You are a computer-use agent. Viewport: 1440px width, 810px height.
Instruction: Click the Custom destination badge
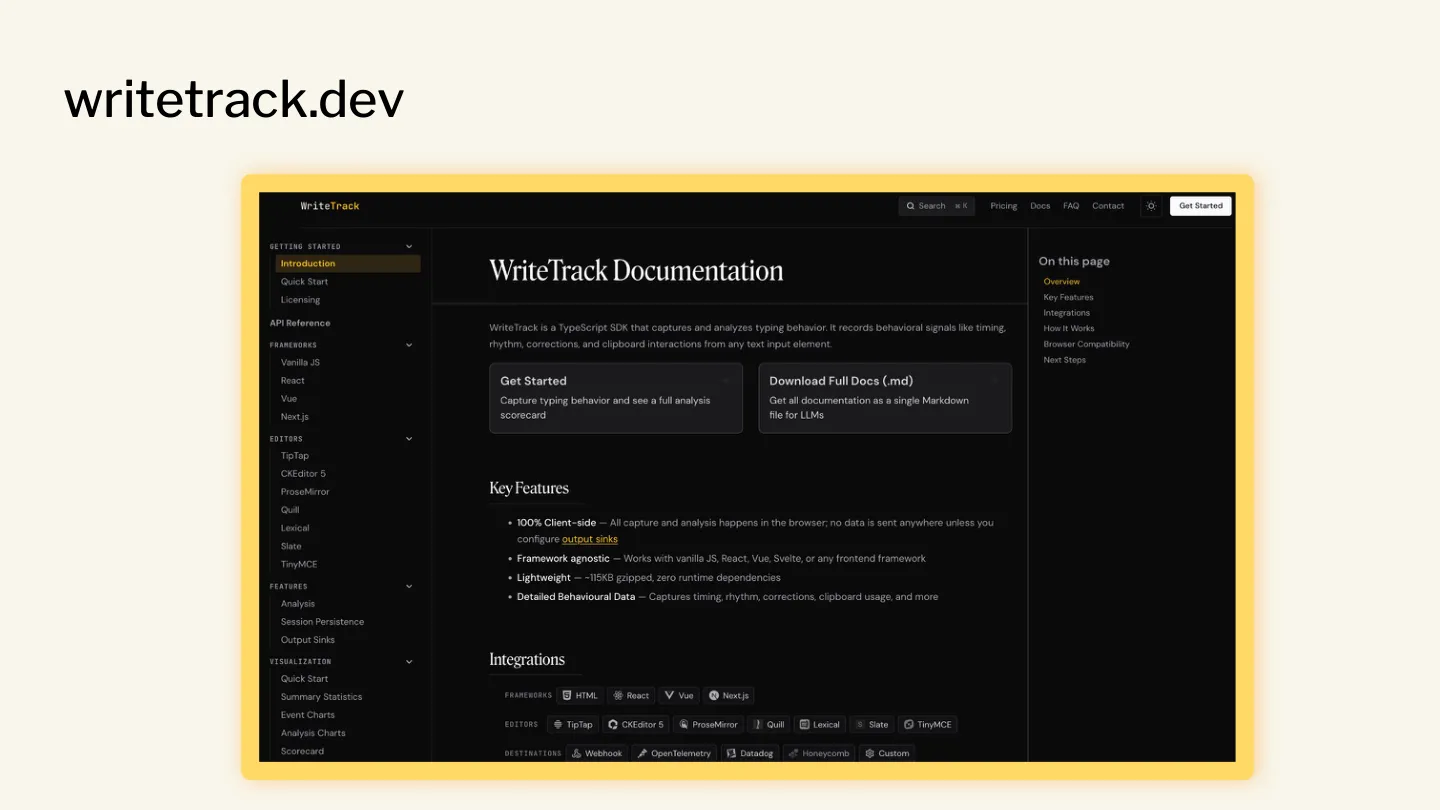[x=887, y=753]
